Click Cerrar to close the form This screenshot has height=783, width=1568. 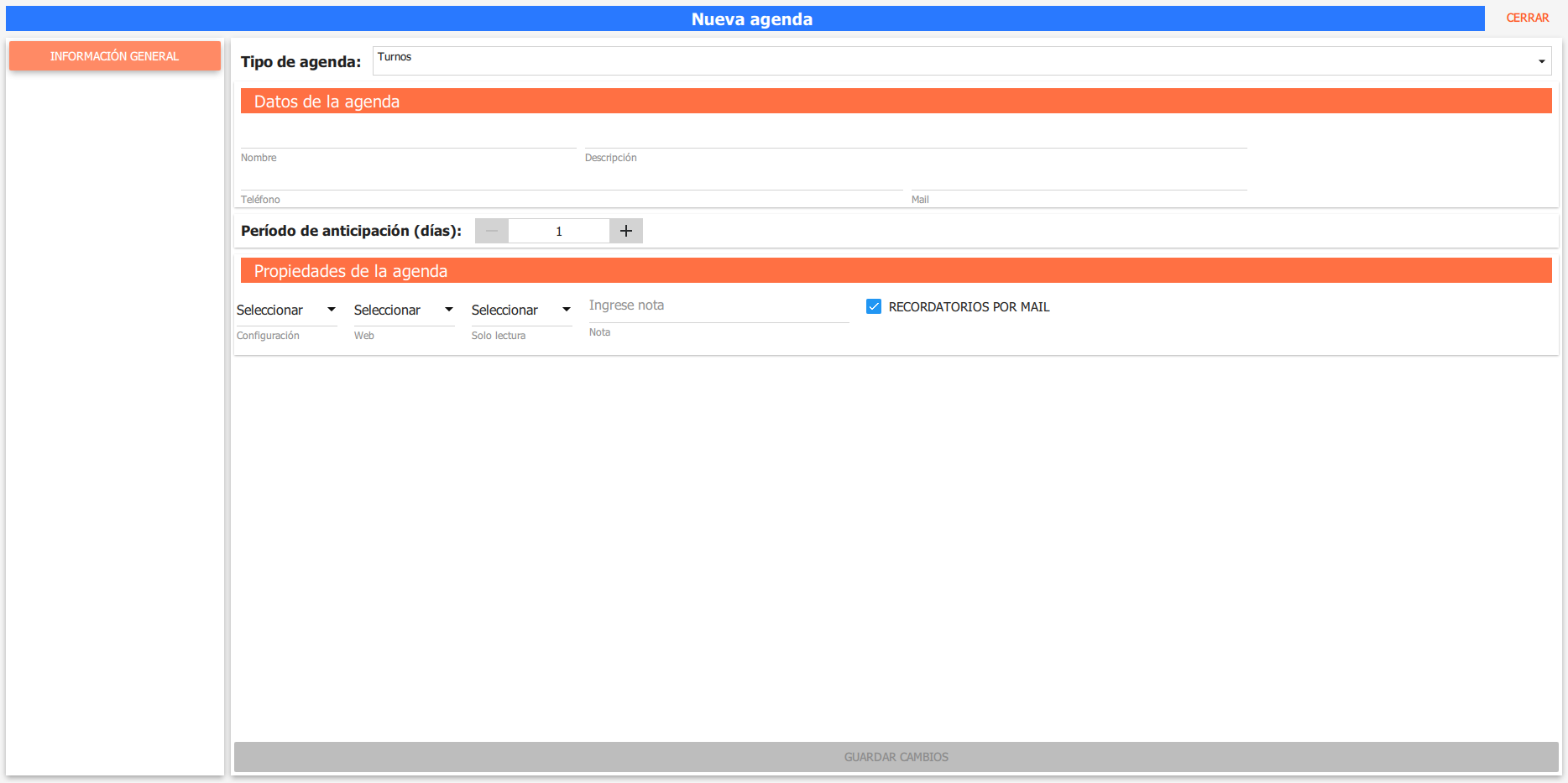(1527, 18)
